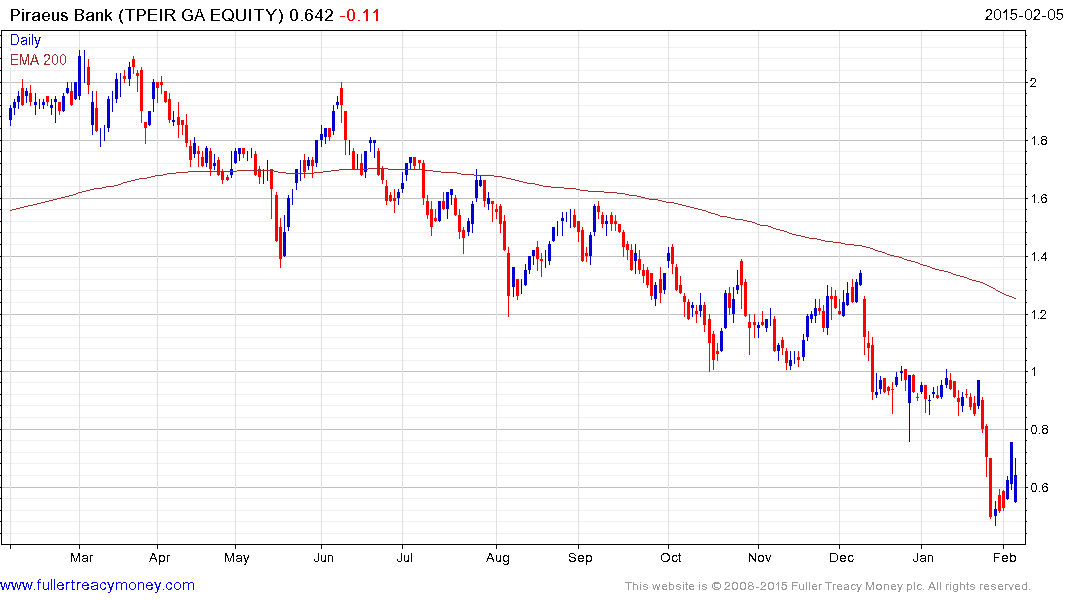Viewport: 1075px width, 600px height.
Task: Click the 'Apr' month label on axis
Action: coord(159,557)
